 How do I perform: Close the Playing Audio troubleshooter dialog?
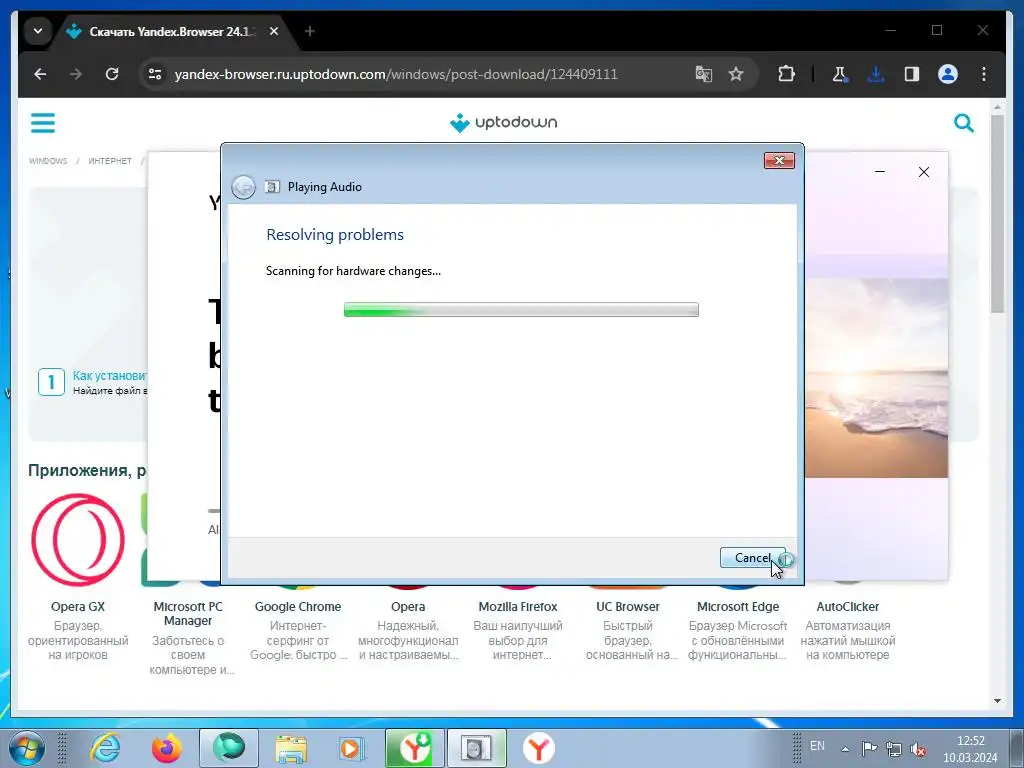[779, 161]
